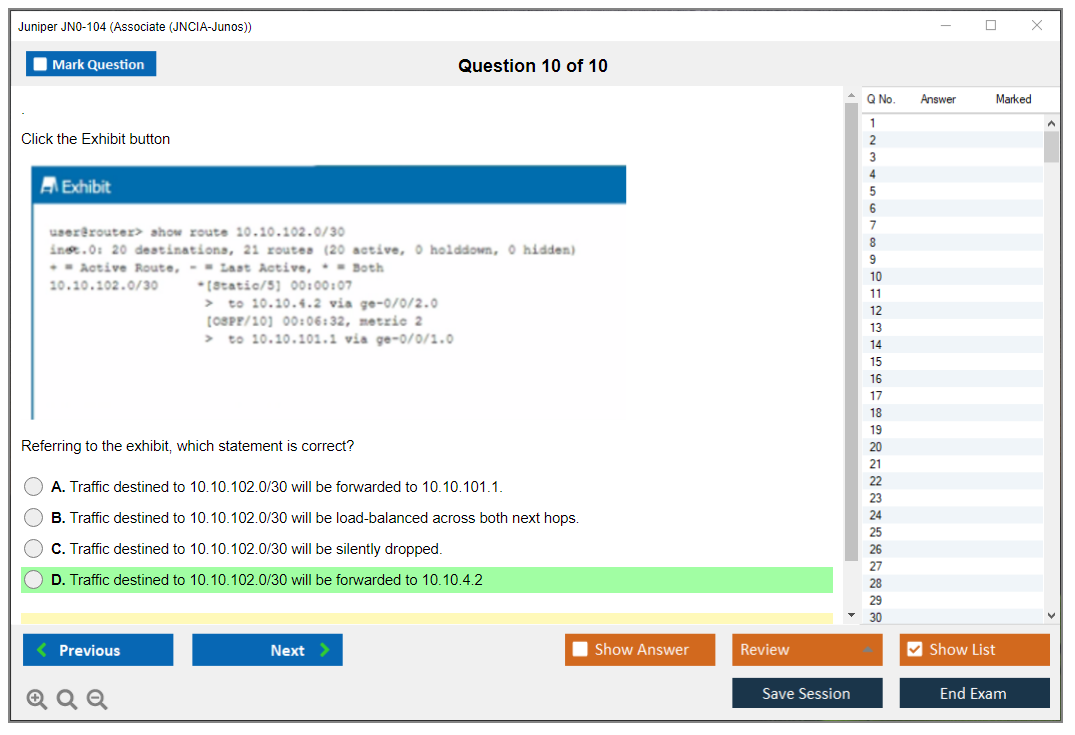Pick answer D forwarded to 10.10.4.2
Viewport: 1075px width, 735px height.
tap(34, 580)
